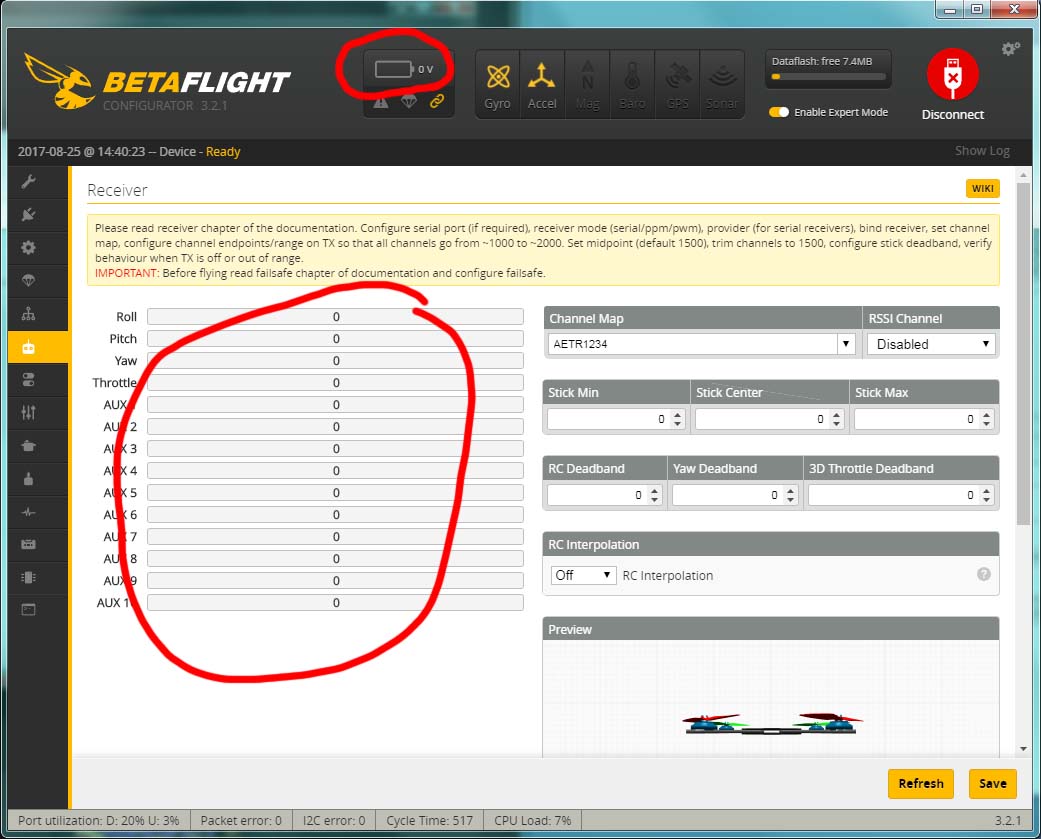Open the Failsafe parachute icon in sidebar
1041x839 pixels.
[28, 280]
